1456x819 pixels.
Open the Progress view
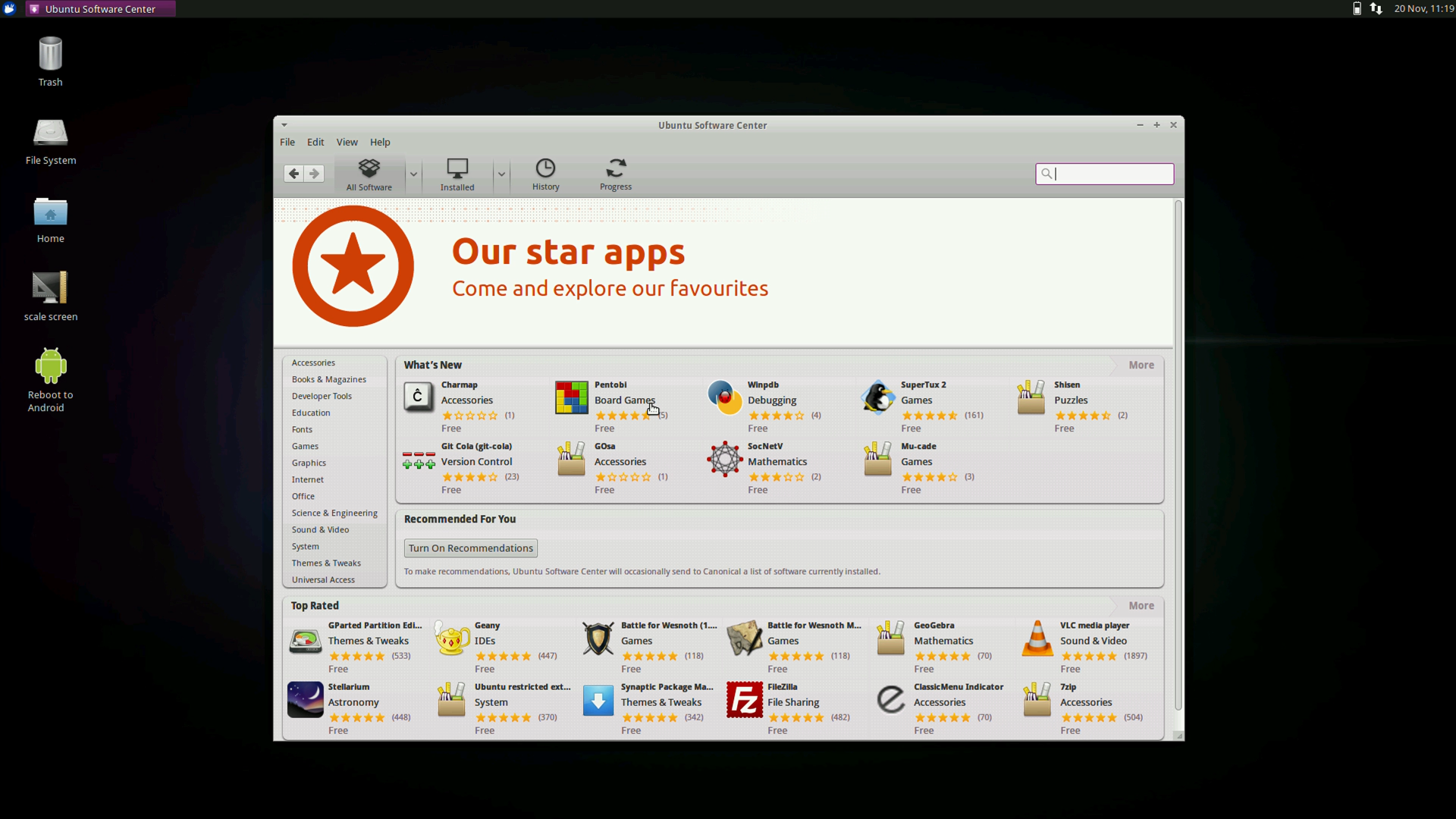[616, 174]
